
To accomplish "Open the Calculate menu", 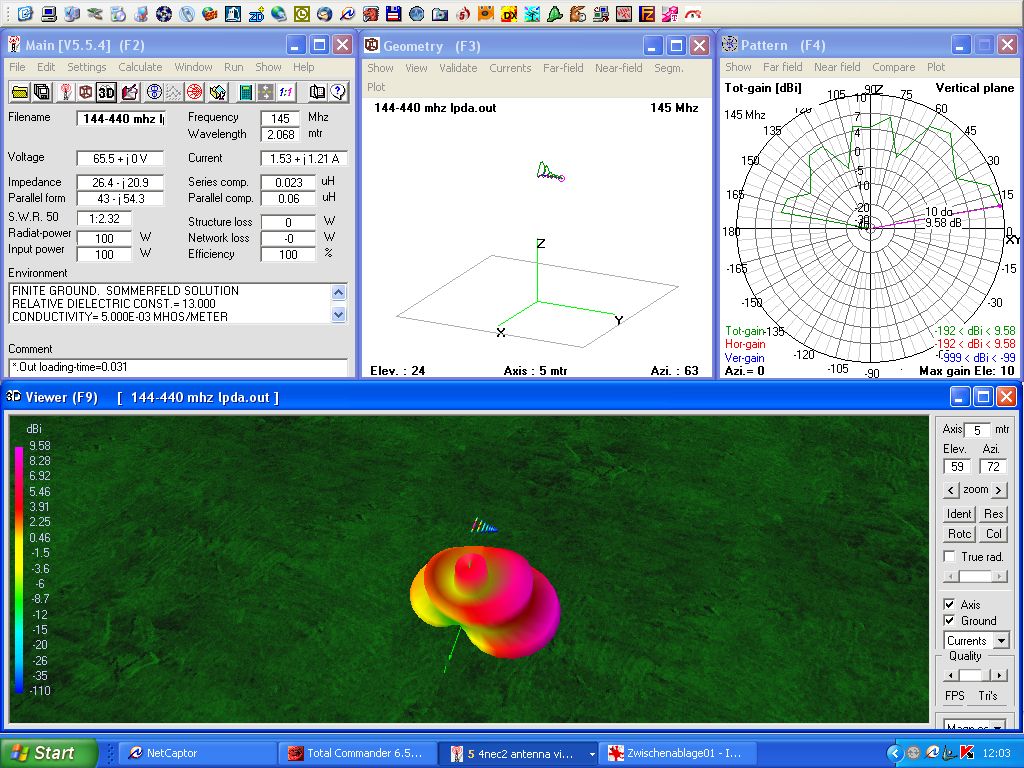I will point(140,67).
